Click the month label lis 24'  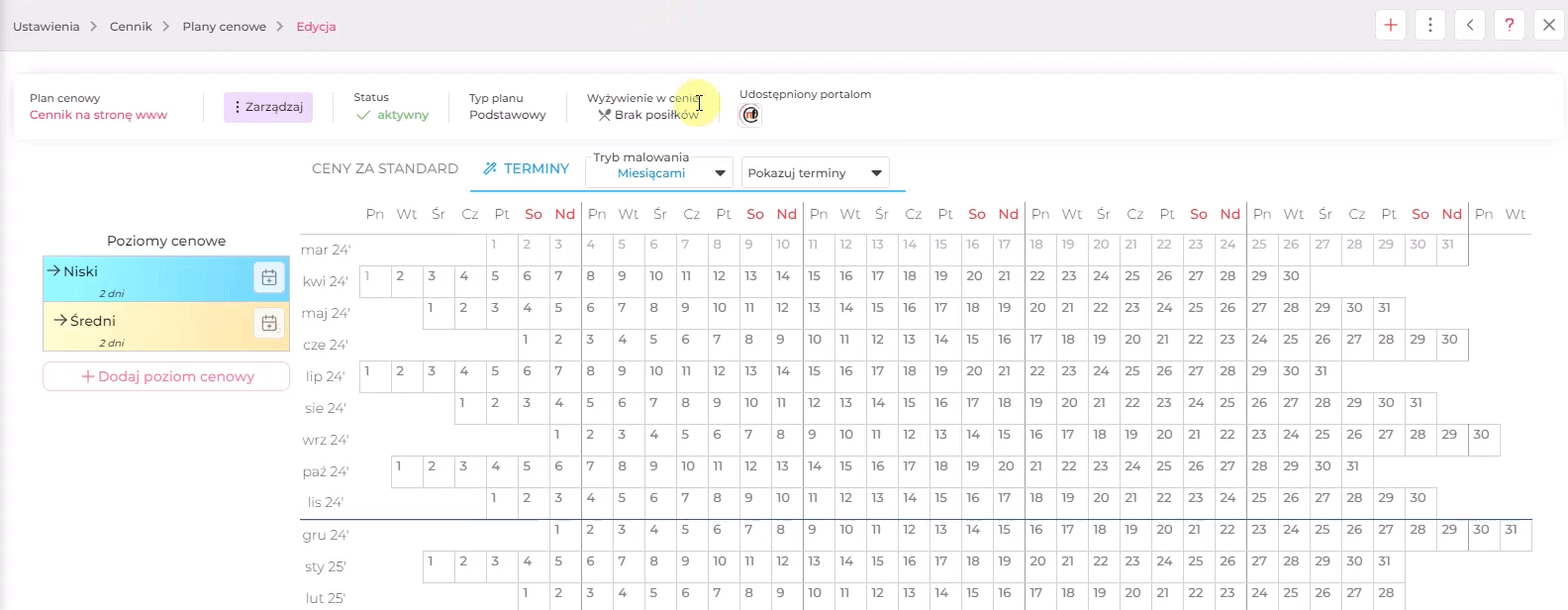click(x=326, y=502)
